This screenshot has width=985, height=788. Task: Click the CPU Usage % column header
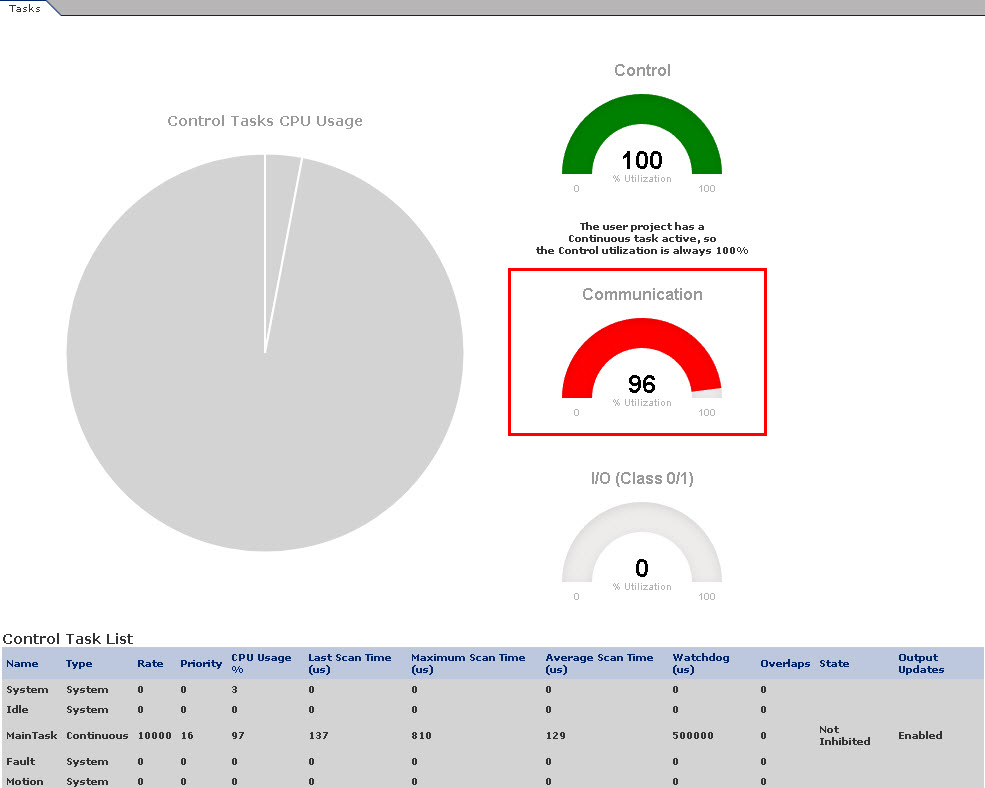tap(261, 663)
